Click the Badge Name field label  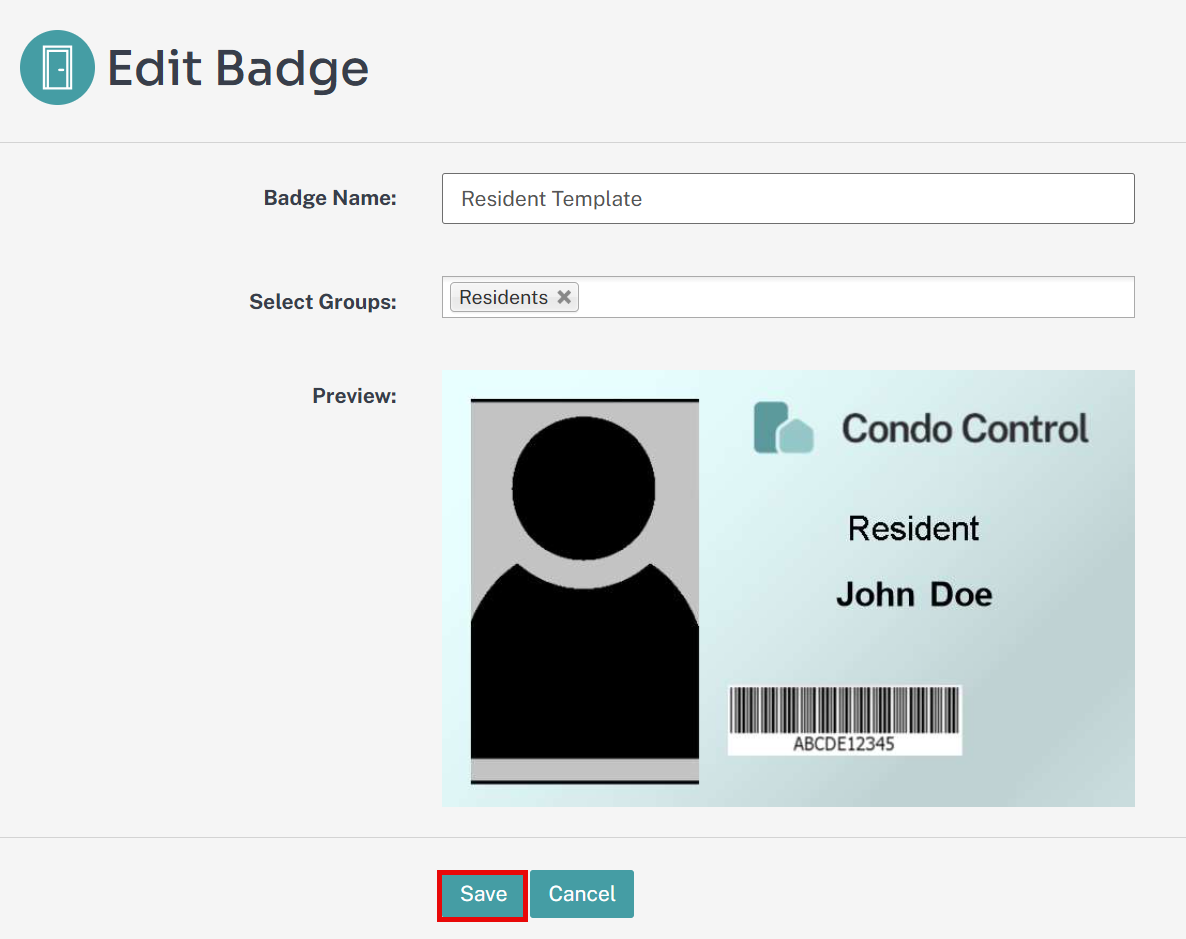[329, 198]
